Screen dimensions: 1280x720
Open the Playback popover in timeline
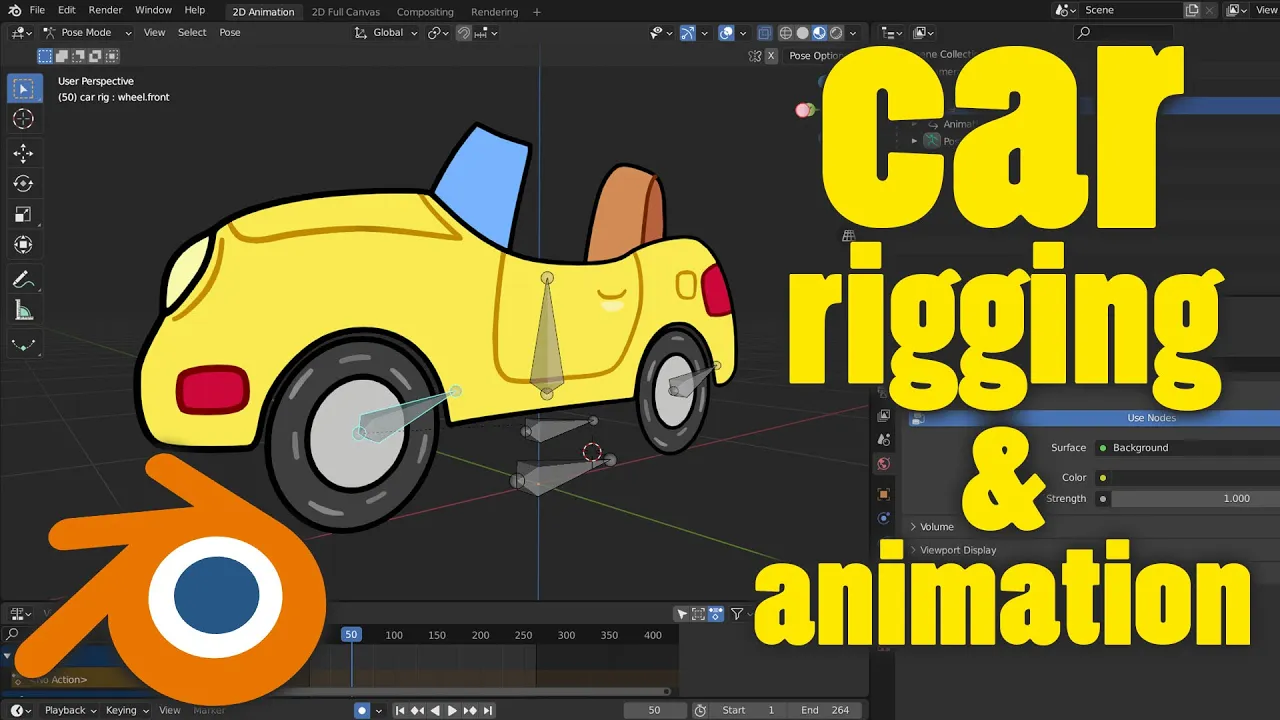click(70, 710)
